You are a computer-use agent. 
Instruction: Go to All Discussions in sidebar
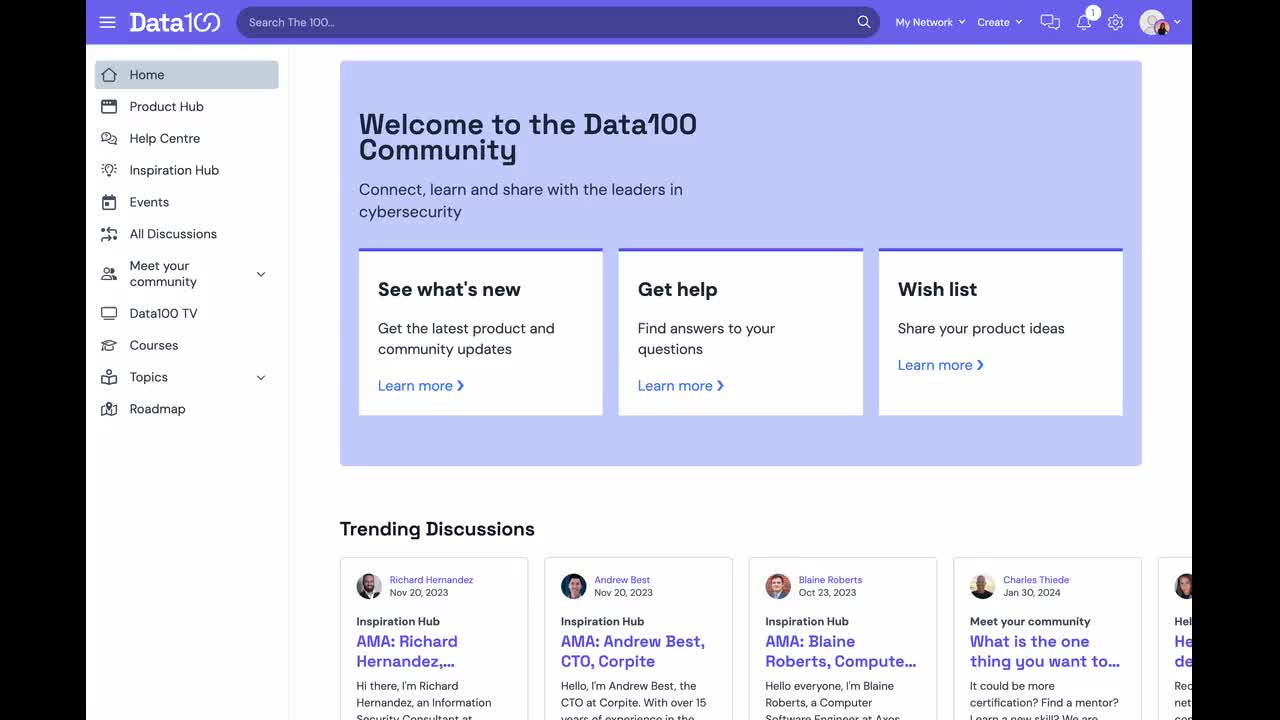[x=173, y=234]
